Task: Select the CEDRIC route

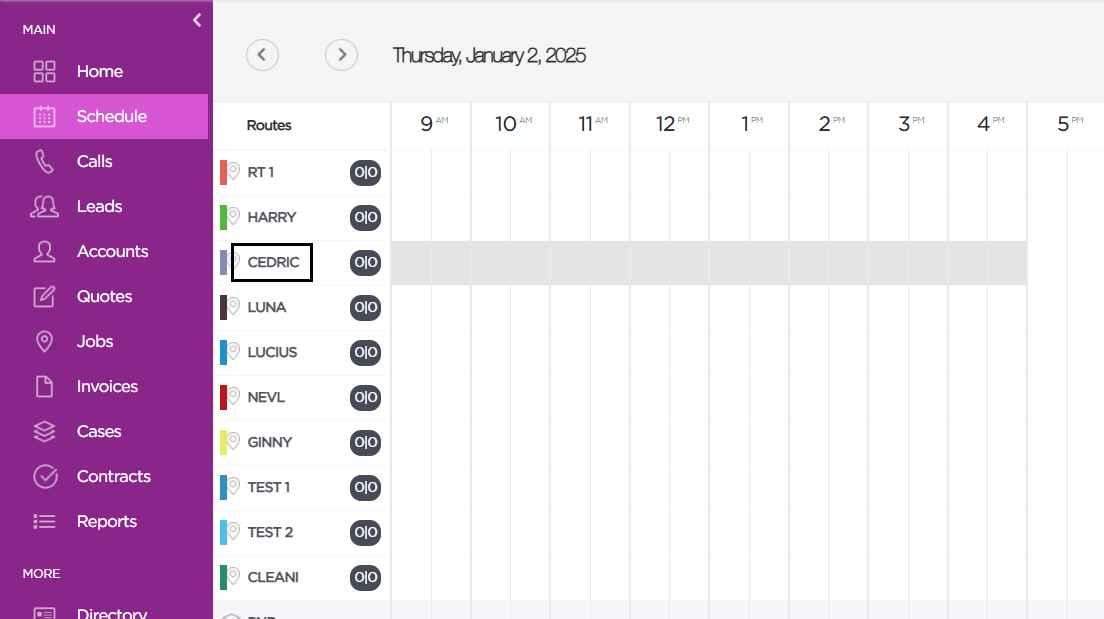Action: pos(273,262)
